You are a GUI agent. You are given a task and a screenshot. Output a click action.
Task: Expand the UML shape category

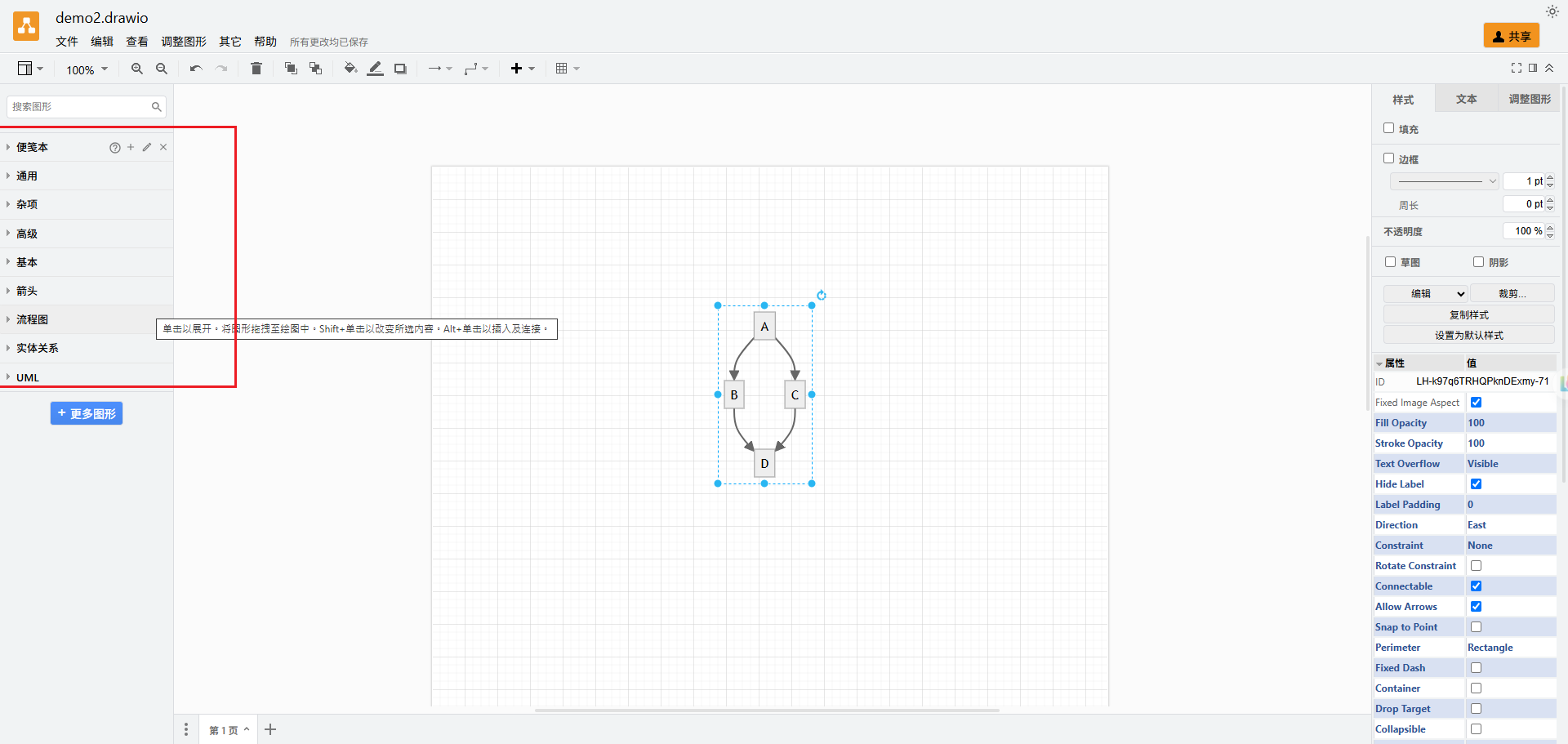point(87,377)
